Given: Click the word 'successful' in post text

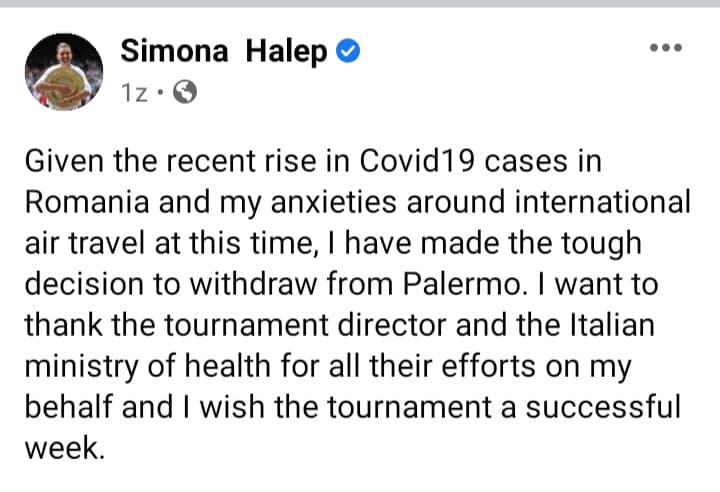Looking at the screenshot, I should tap(603, 407).
